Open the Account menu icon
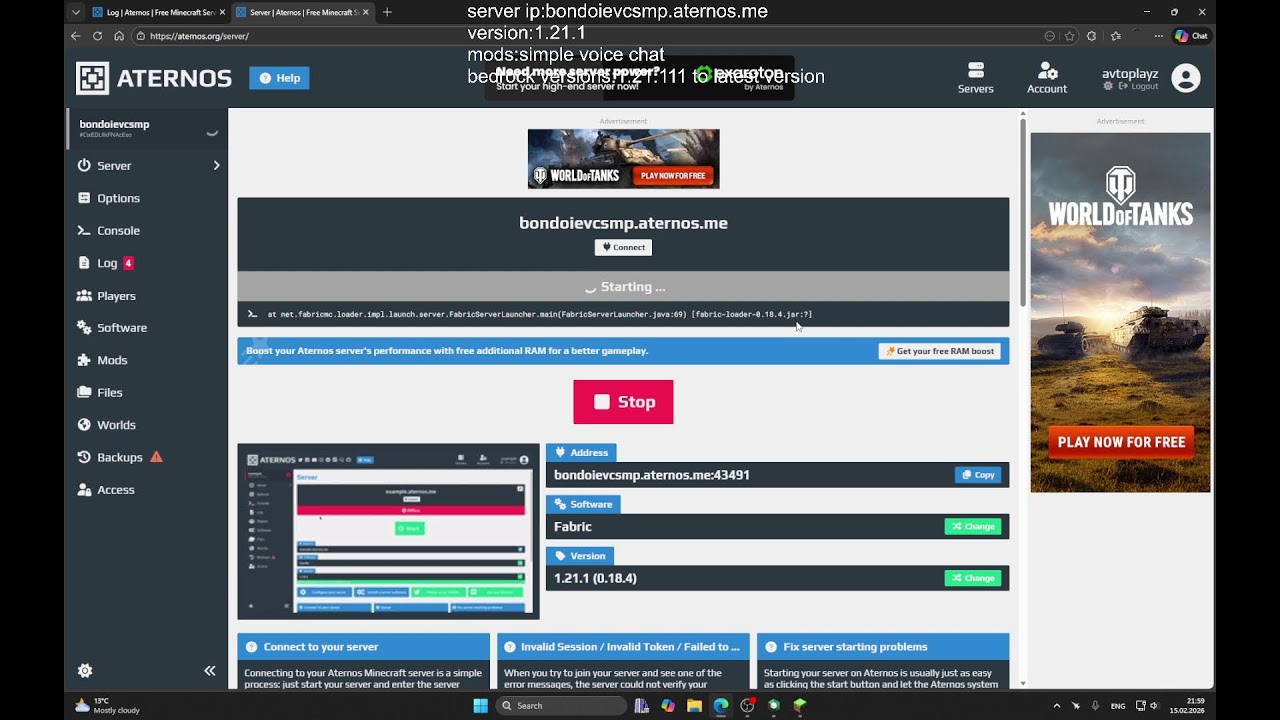Viewport: 1280px width, 720px height. click(x=1047, y=78)
